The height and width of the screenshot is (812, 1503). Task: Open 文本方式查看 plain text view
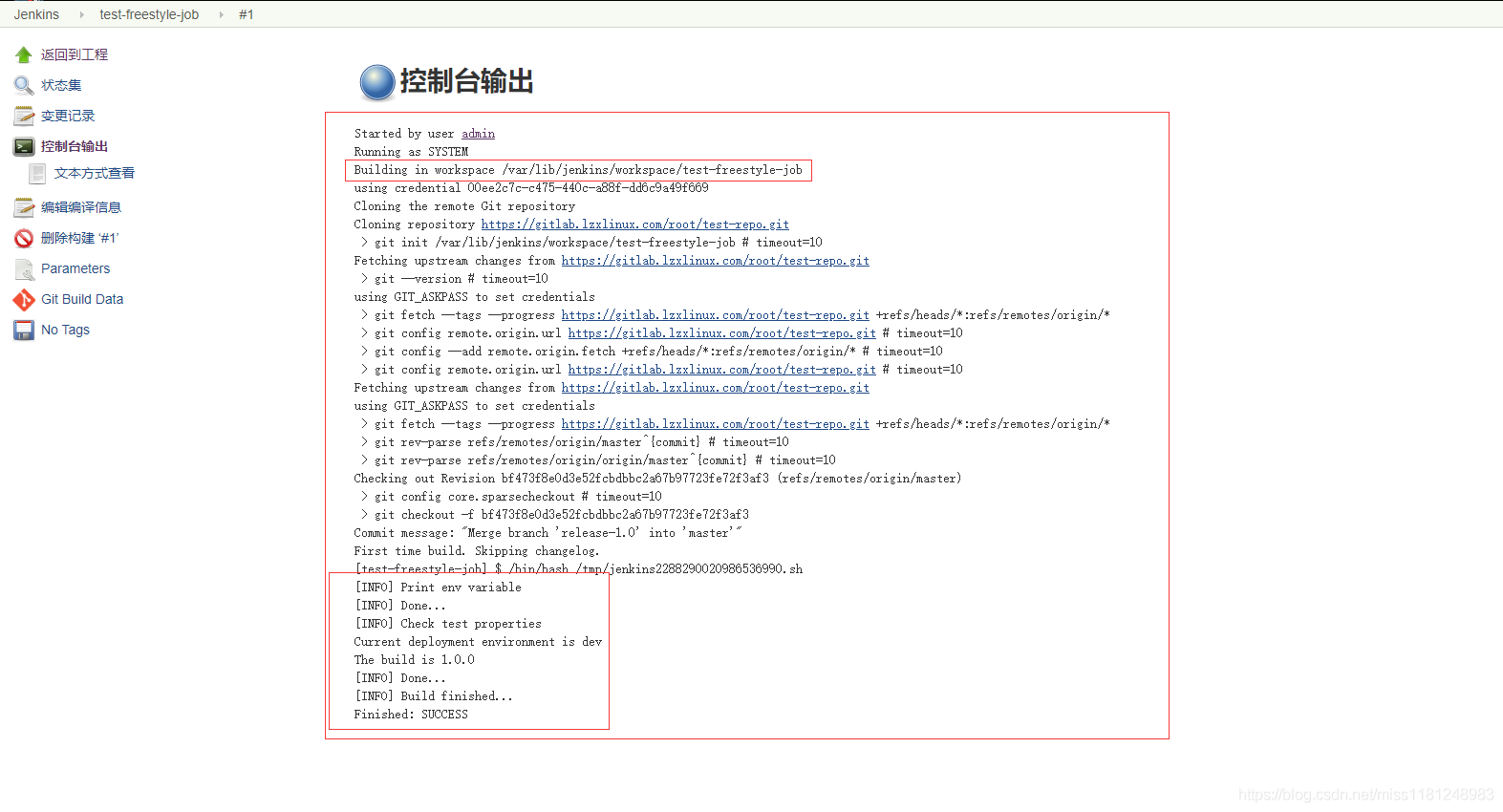[x=95, y=173]
